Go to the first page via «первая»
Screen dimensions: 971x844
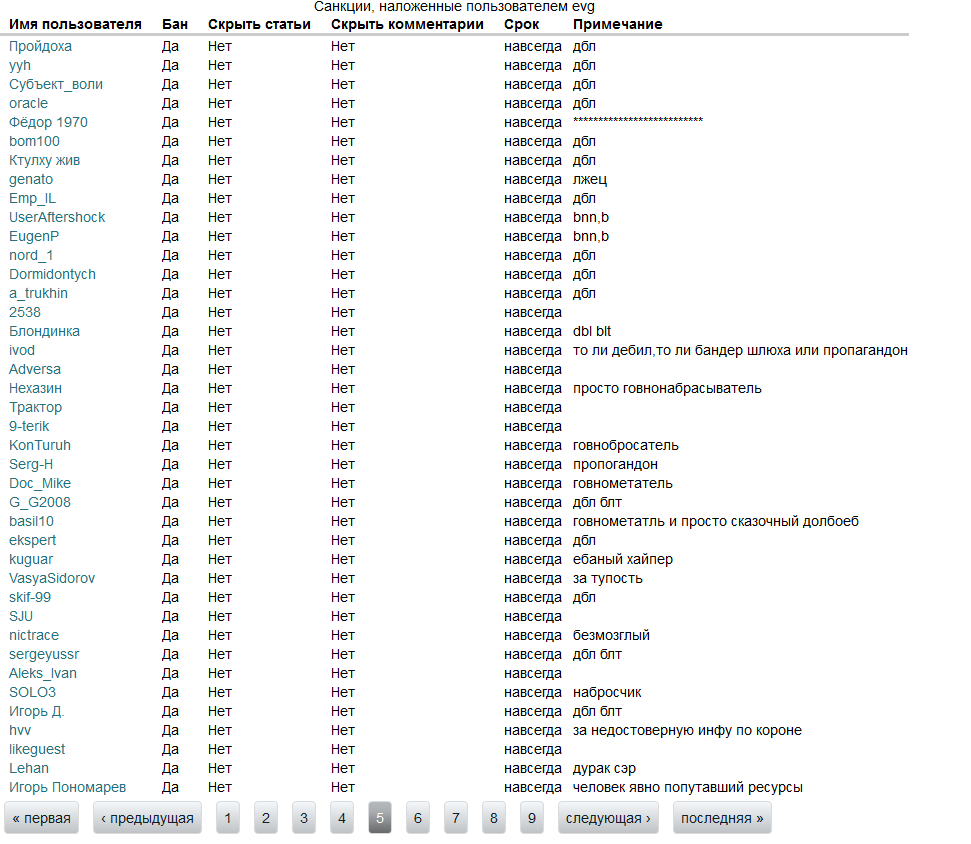click(x=42, y=818)
